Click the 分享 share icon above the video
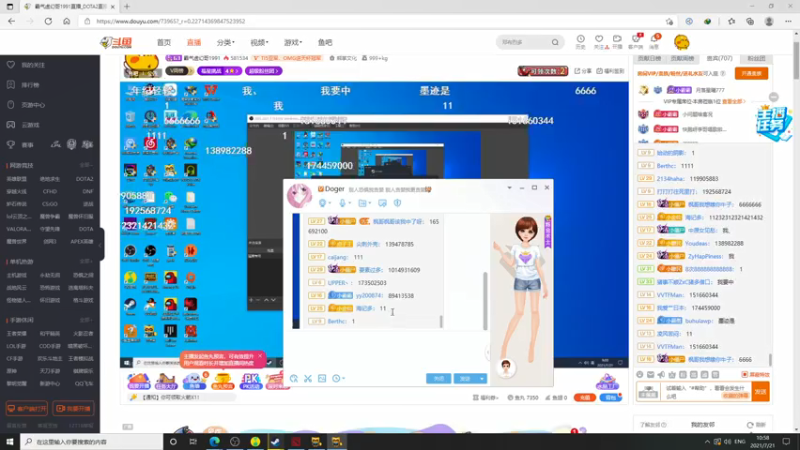 click(x=583, y=71)
